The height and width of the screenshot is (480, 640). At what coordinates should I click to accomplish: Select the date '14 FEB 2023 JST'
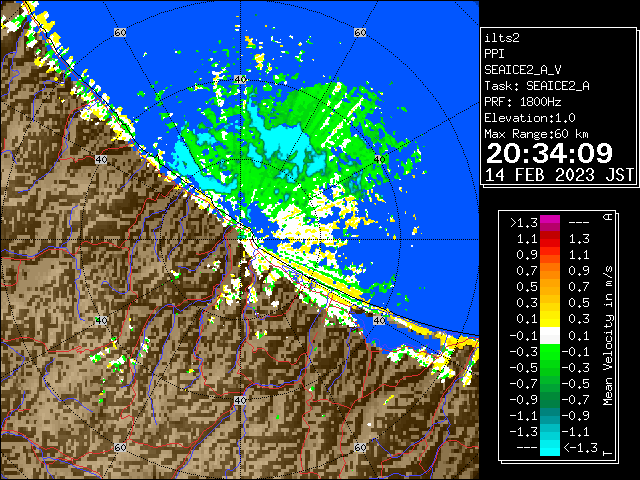point(559,175)
